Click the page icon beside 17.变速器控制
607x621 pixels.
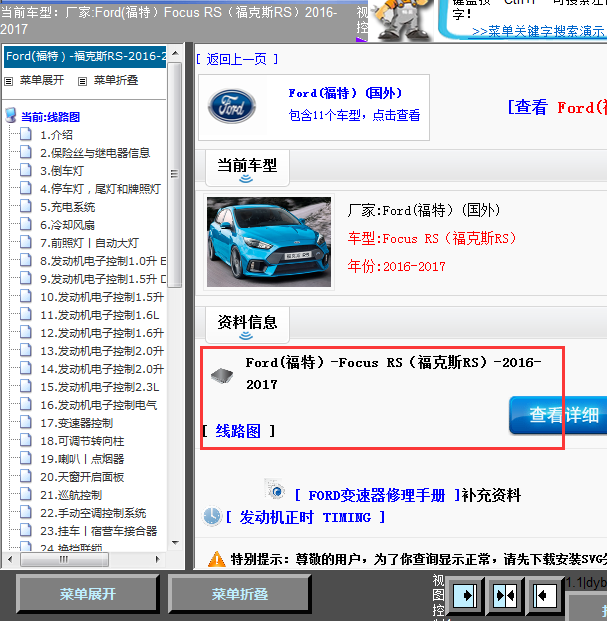(26, 422)
